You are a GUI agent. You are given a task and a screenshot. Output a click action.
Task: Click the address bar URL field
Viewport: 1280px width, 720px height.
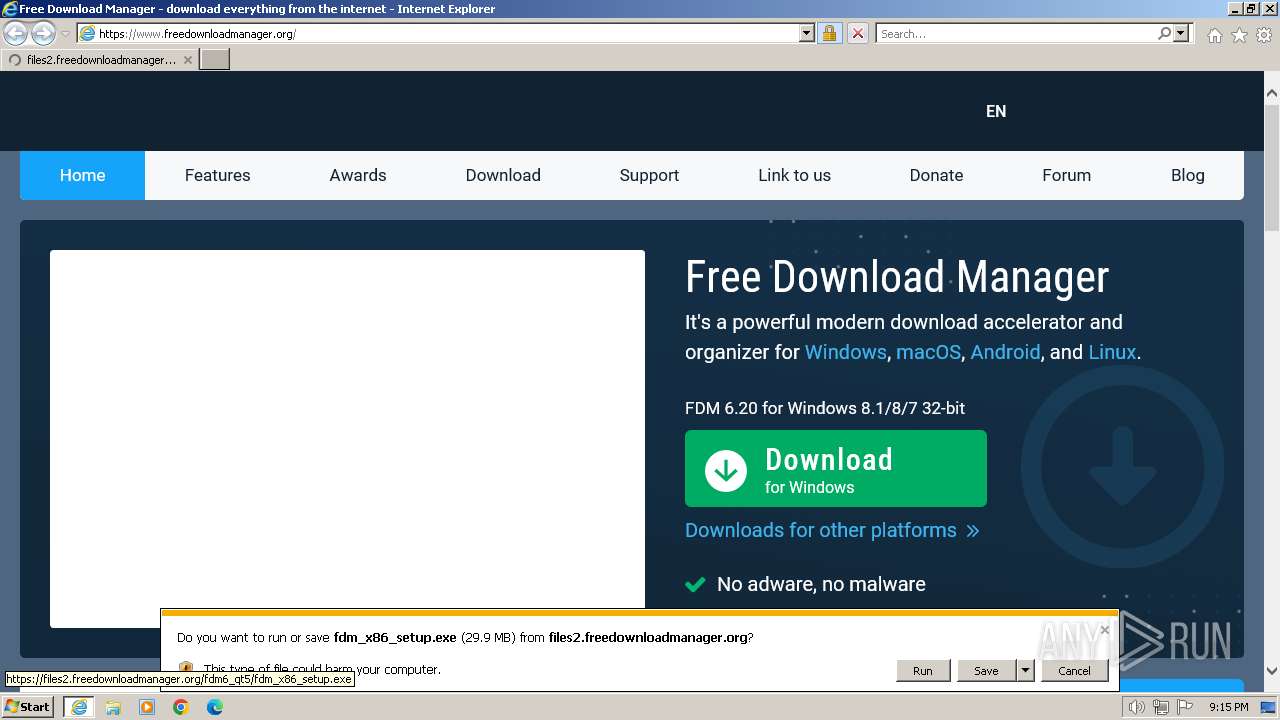click(x=447, y=33)
